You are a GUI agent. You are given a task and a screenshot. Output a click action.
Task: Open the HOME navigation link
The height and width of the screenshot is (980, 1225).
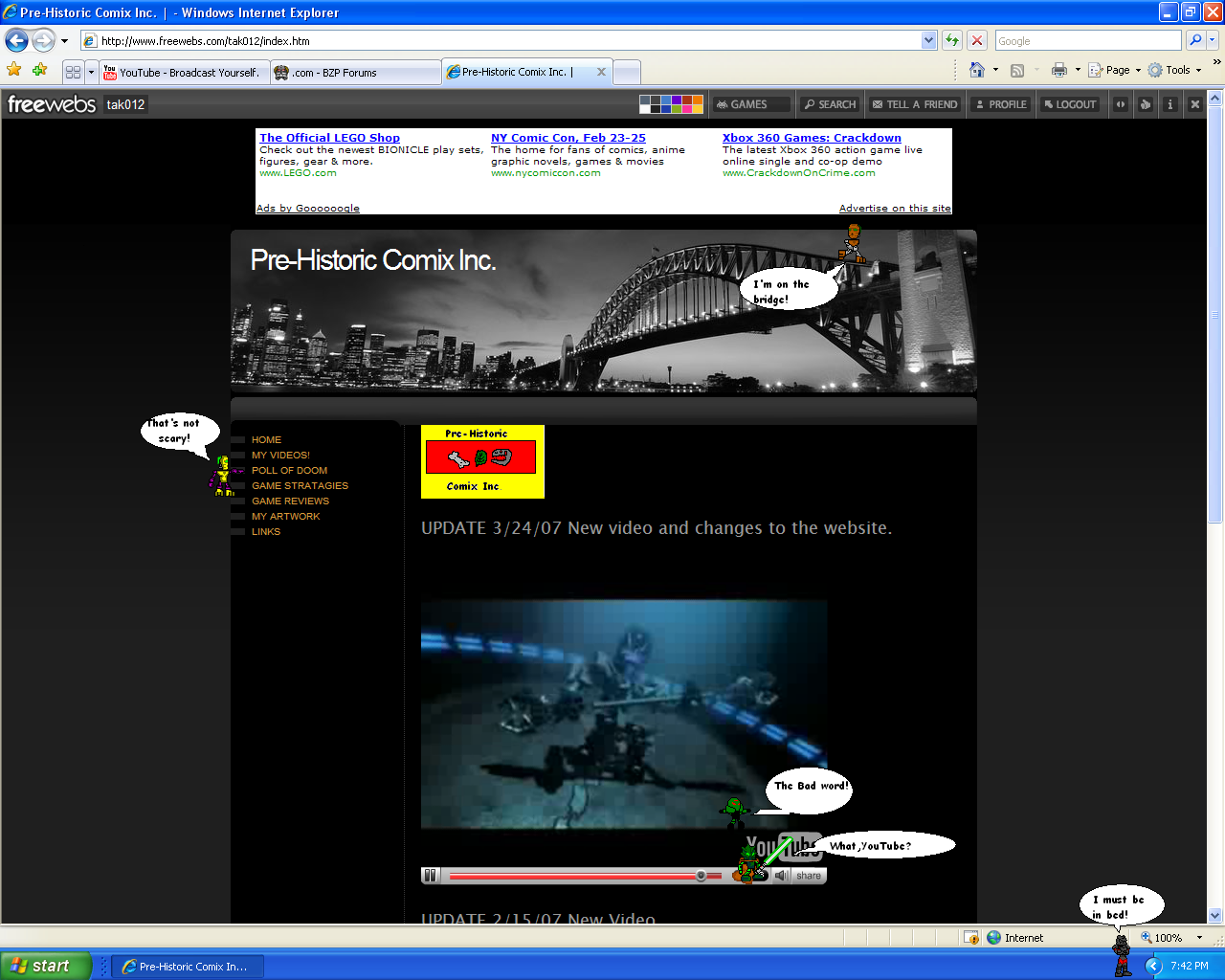266,440
